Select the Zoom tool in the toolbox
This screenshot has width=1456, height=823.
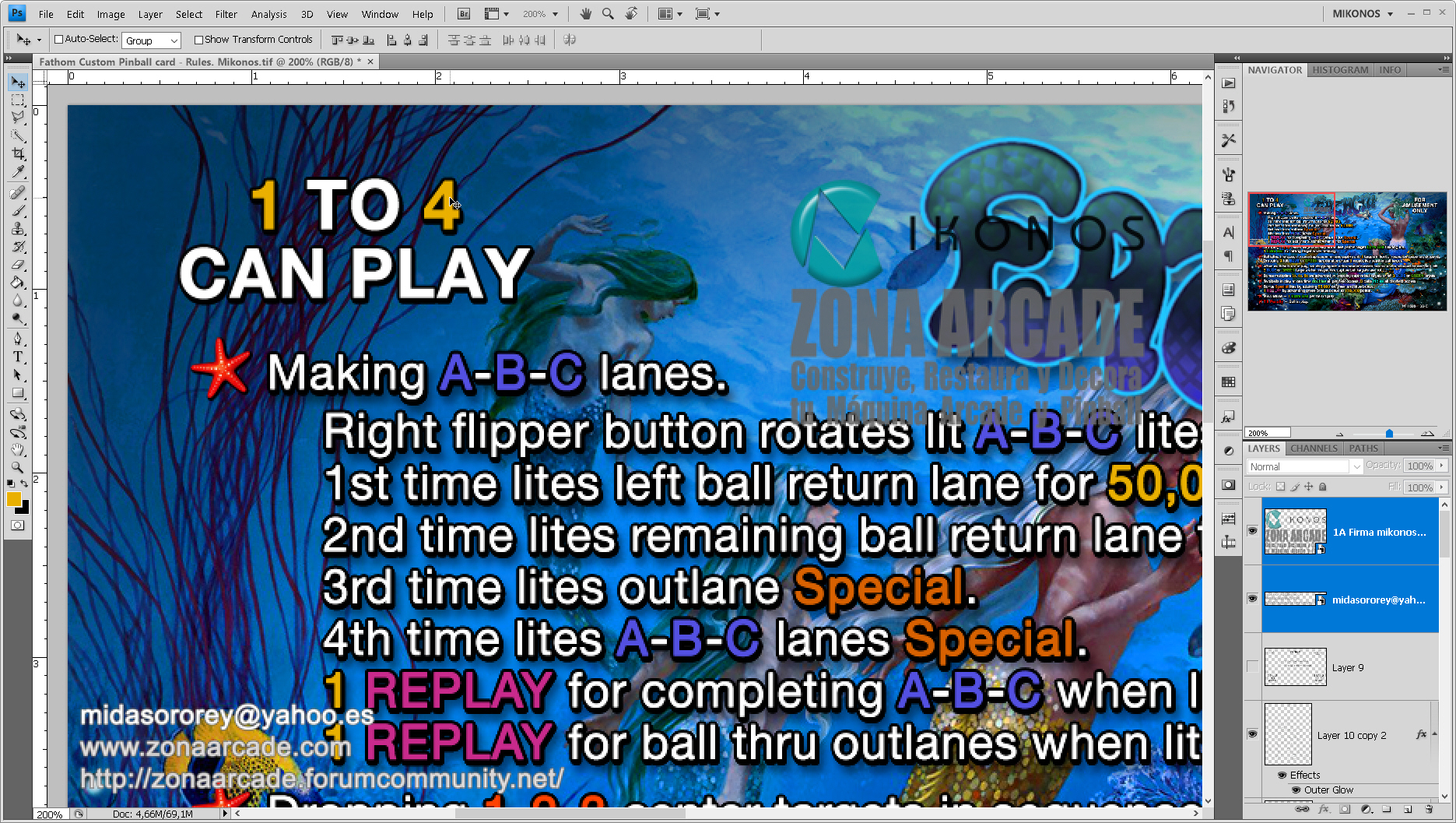pos(18,467)
